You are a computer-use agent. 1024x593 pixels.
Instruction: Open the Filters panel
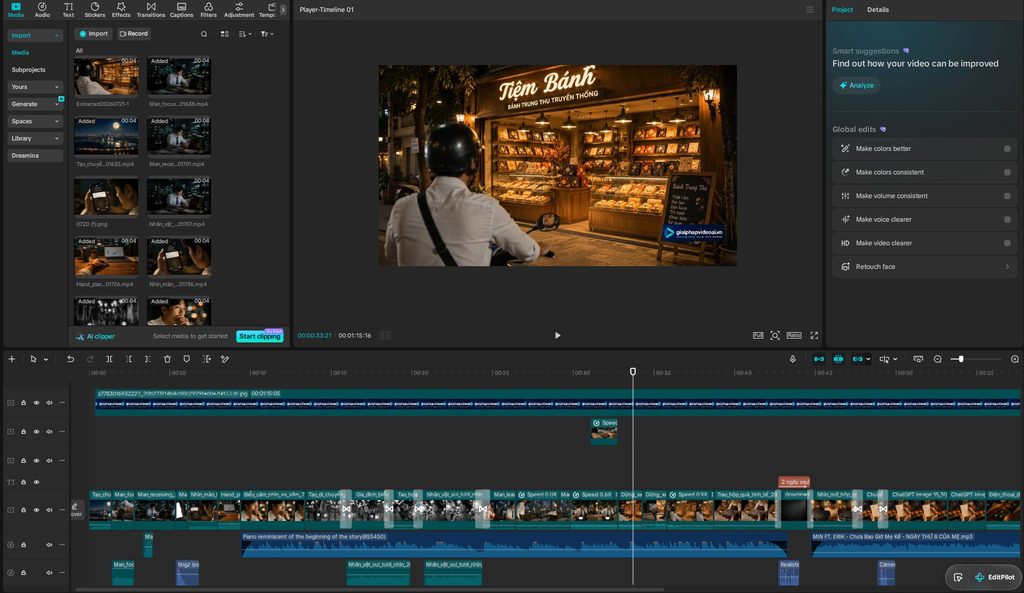(x=208, y=10)
